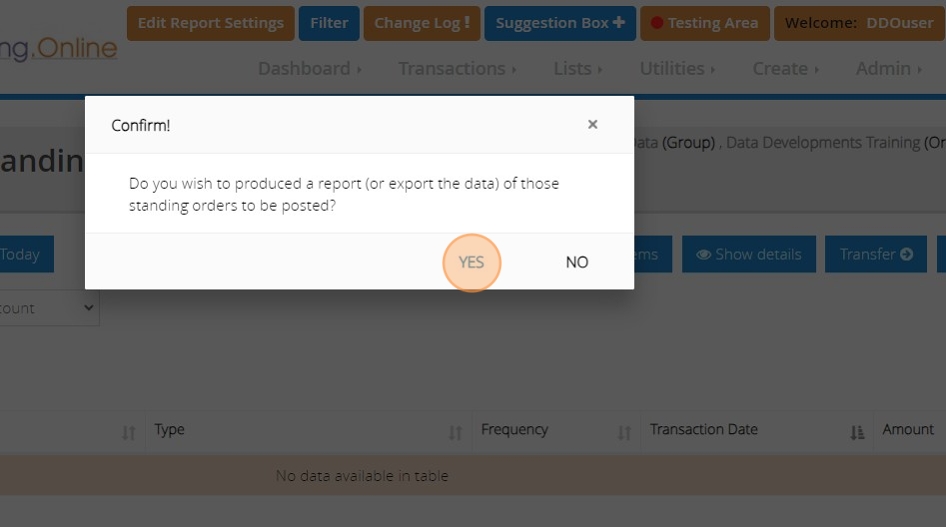Sort by Transaction Date sort icon
946x527 pixels.
pos(857,432)
